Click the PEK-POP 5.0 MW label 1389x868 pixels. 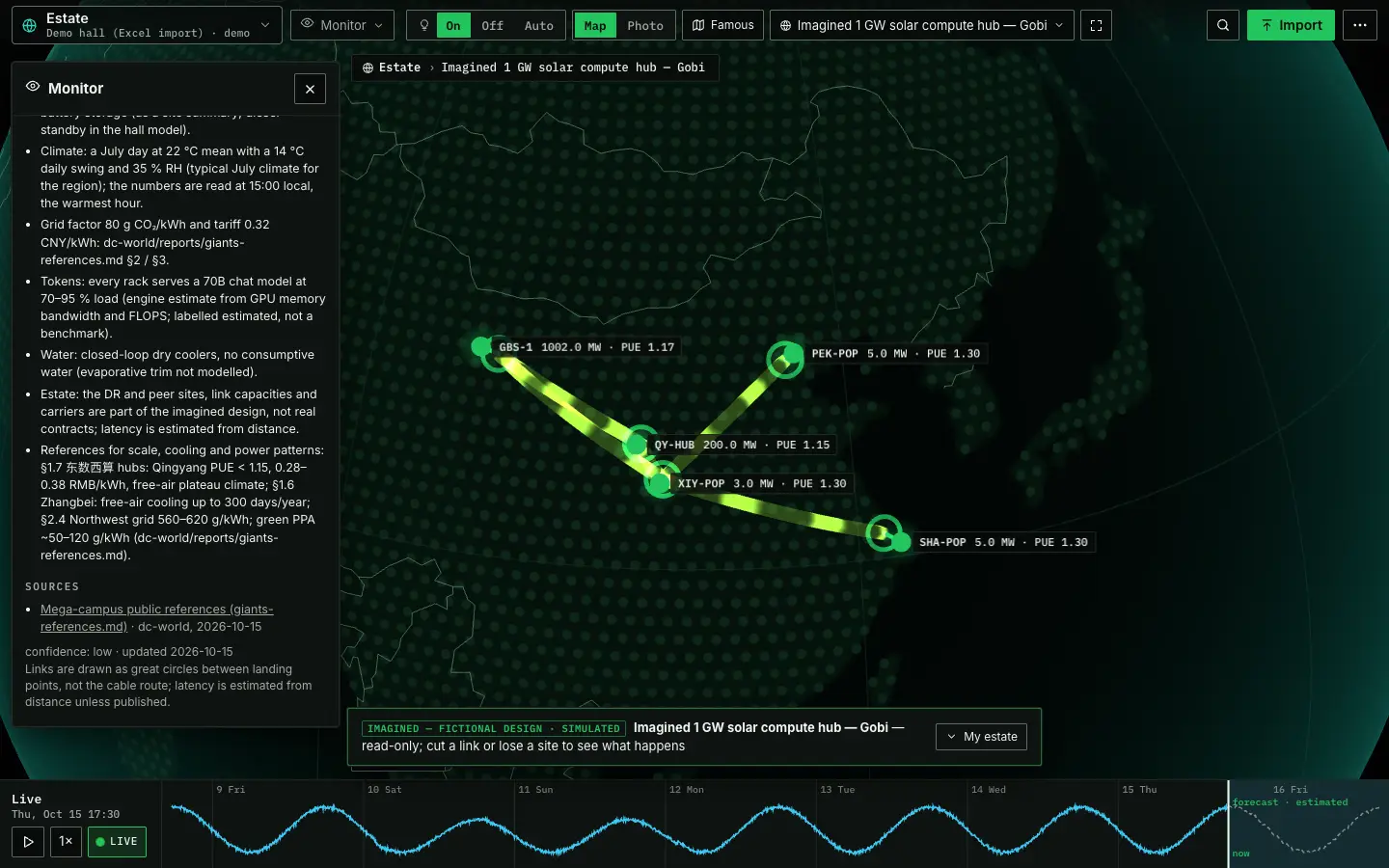[895, 354]
